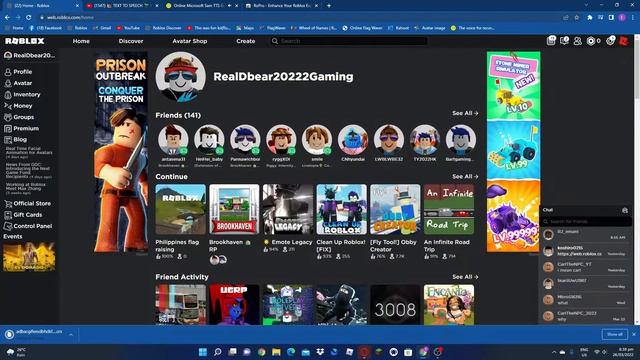The width and height of the screenshot is (640, 360).
Task: Click the browser back arrow
Action: pos(7,18)
